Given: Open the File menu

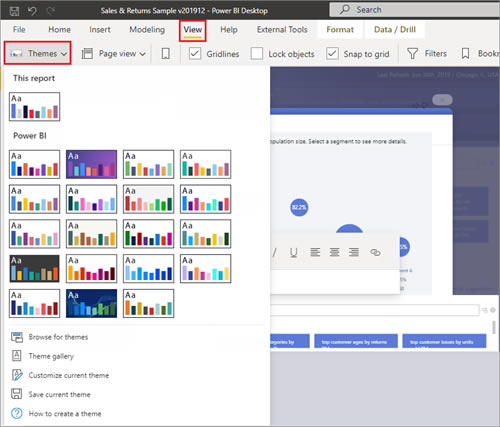Looking at the screenshot, I should (x=19, y=29).
